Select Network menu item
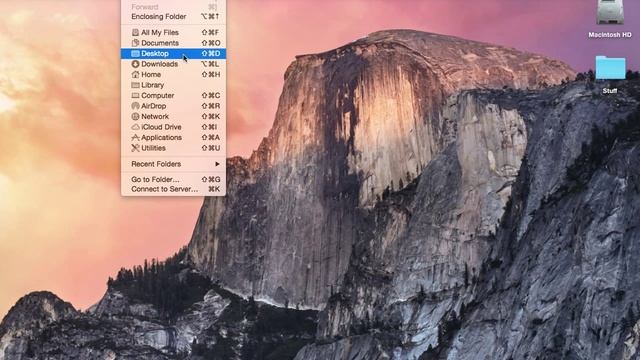Screen dimensions: 640x360 173,116
